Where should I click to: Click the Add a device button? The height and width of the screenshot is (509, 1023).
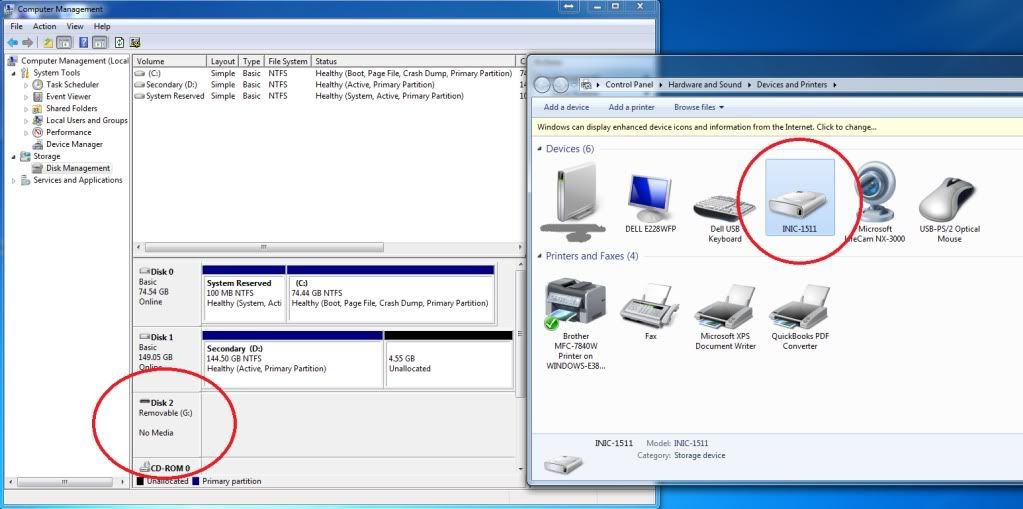566,107
